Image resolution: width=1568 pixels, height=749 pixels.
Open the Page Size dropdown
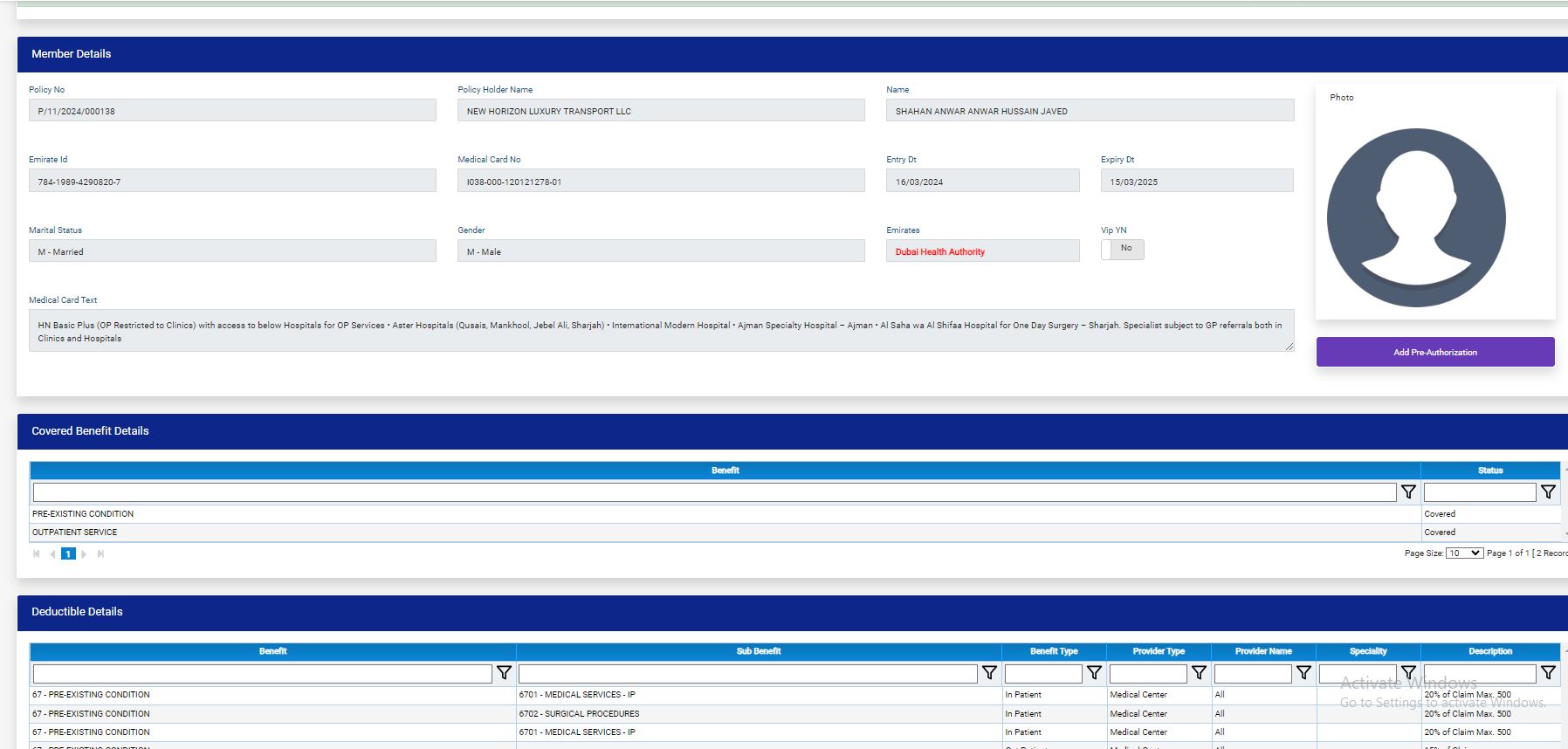click(x=1464, y=553)
